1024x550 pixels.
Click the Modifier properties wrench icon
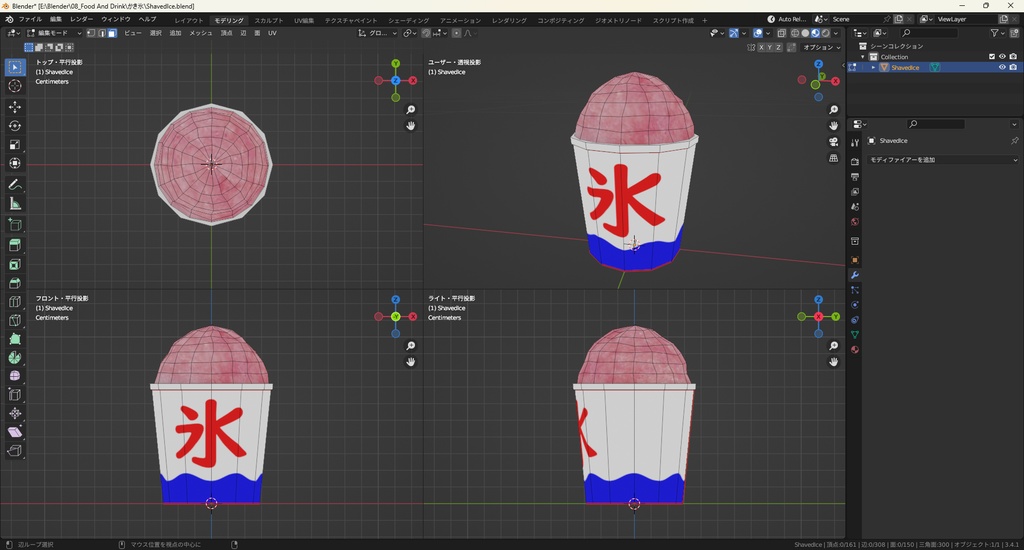[855, 275]
